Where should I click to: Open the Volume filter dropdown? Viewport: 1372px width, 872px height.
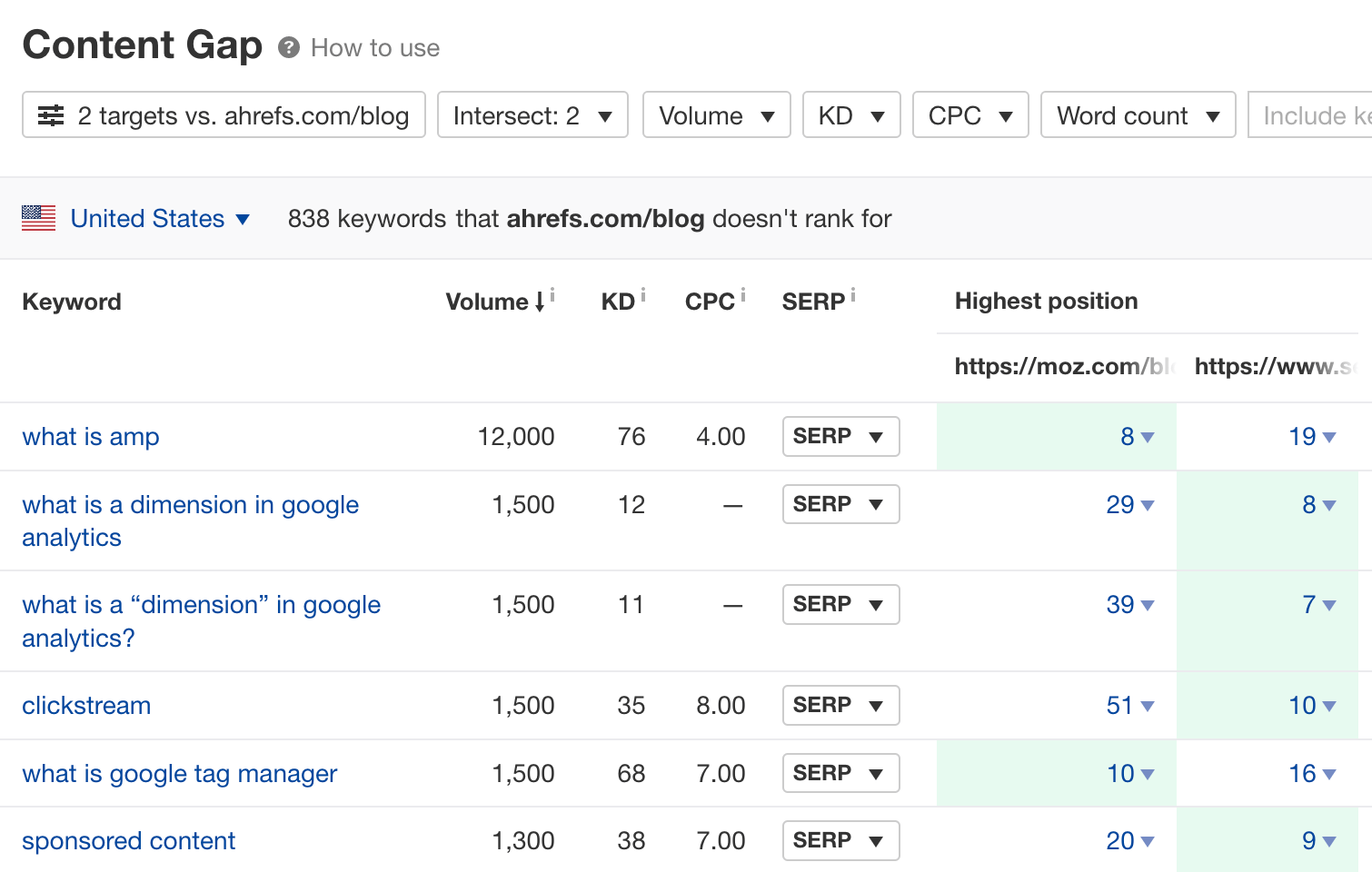click(716, 115)
